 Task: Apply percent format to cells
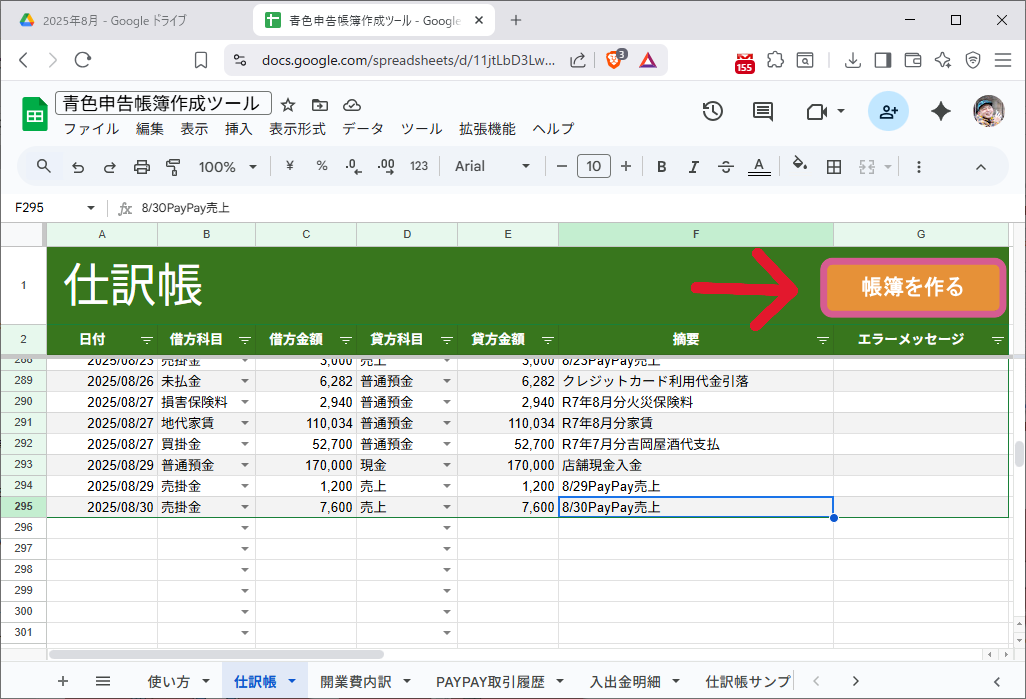[321, 166]
